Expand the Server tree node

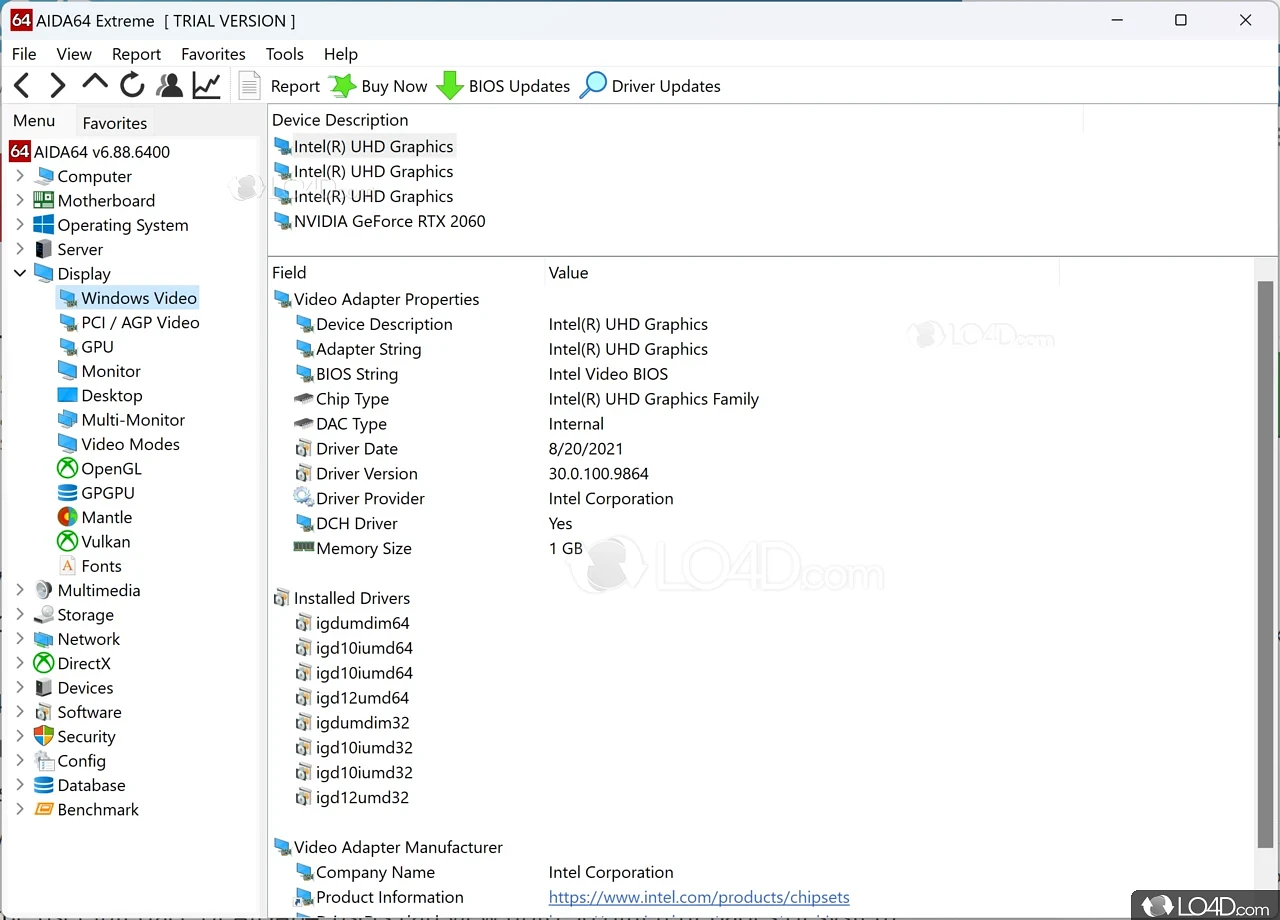pos(19,249)
